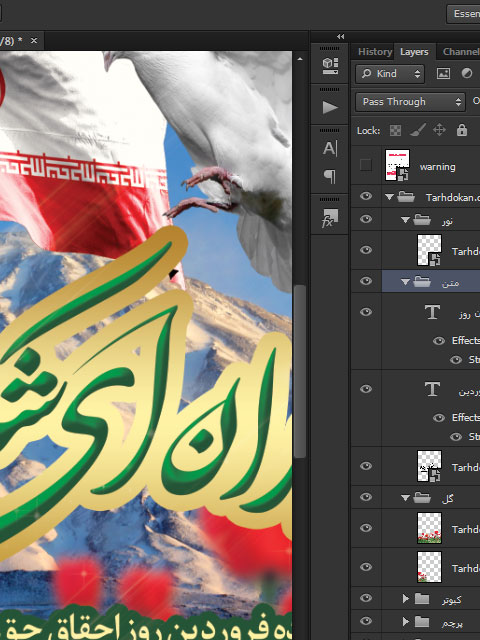Collapse the گل group
This screenshot has width=480, height=640.
click(405, 498)
